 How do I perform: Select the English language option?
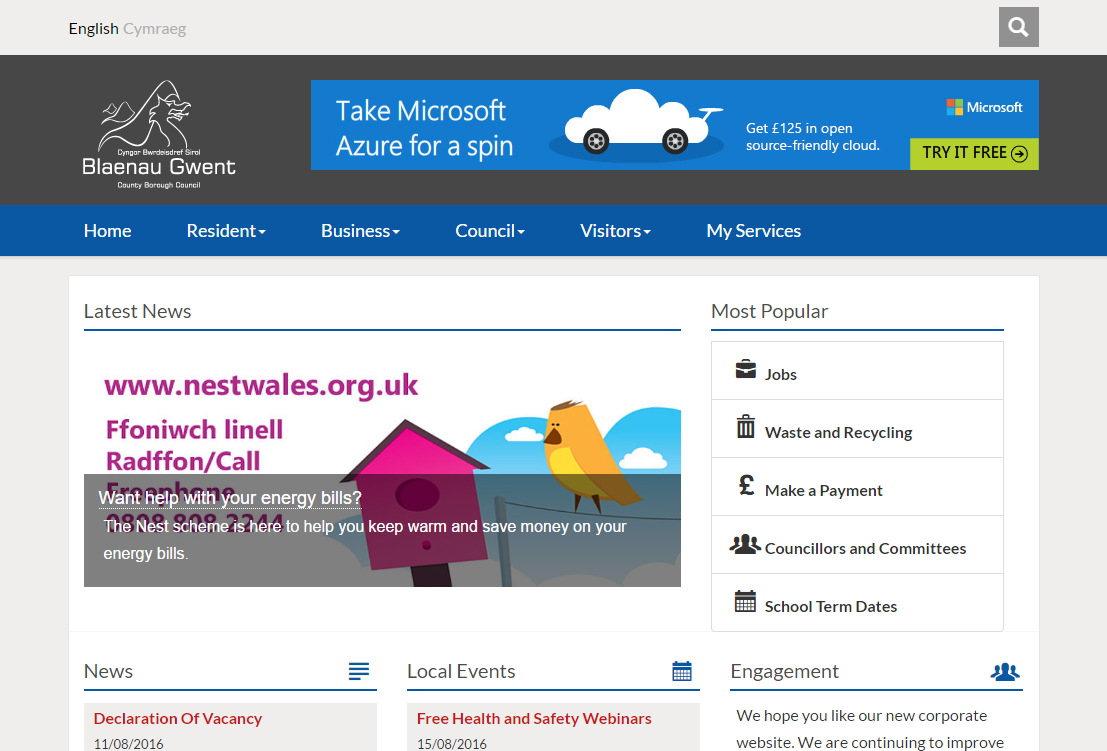(x=93, y=29)
